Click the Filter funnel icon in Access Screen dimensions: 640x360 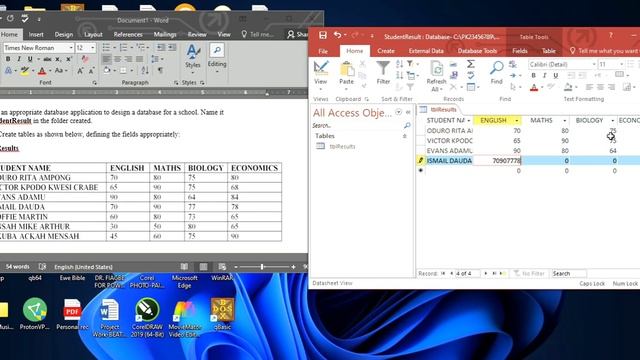tap(383, 68)
